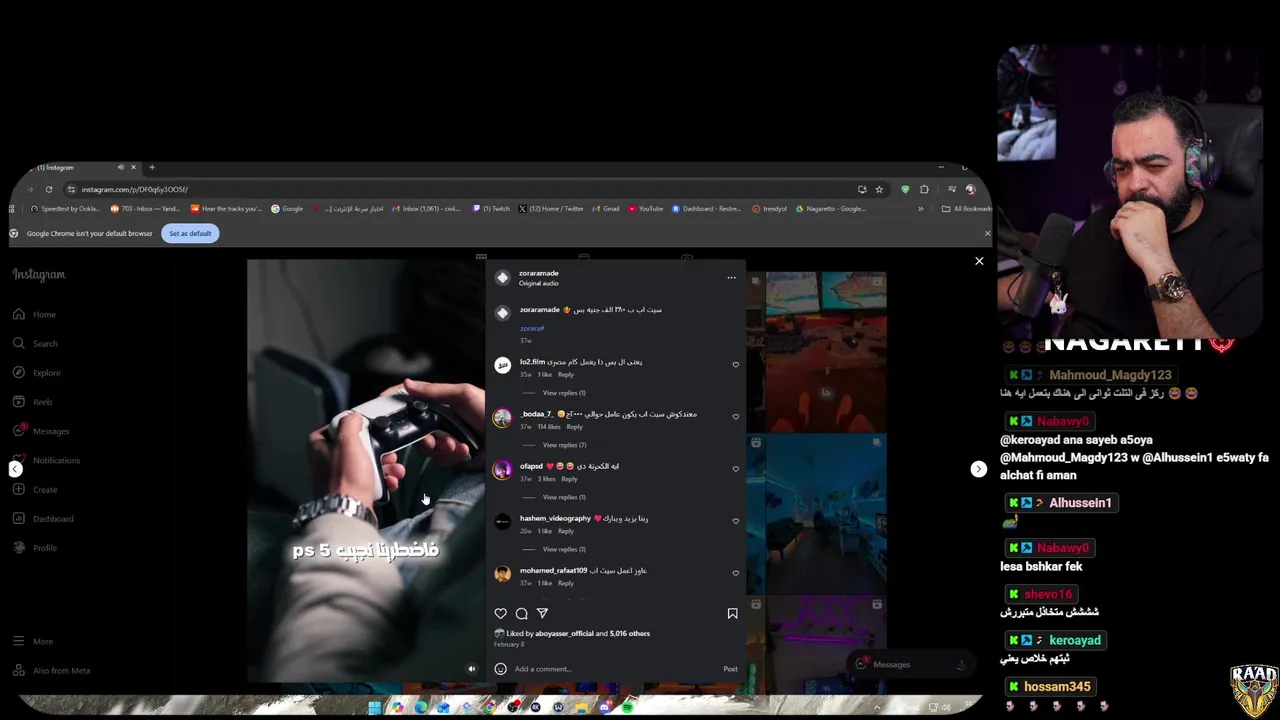Click the Post comment button
This screenshot has width=1280, height=720.
731,669
